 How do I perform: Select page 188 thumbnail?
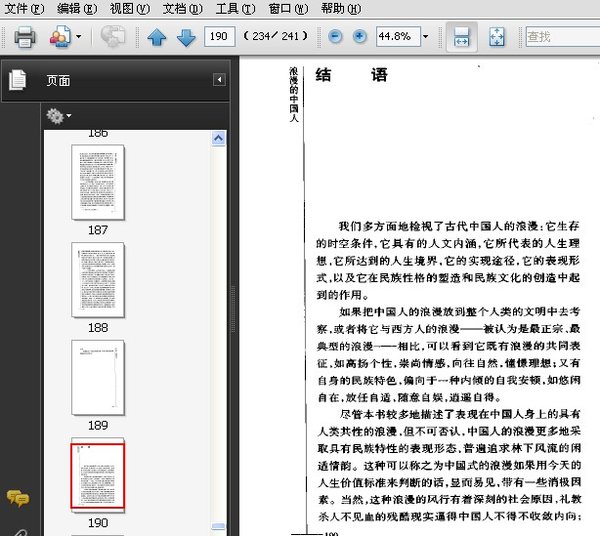(97, 280)
